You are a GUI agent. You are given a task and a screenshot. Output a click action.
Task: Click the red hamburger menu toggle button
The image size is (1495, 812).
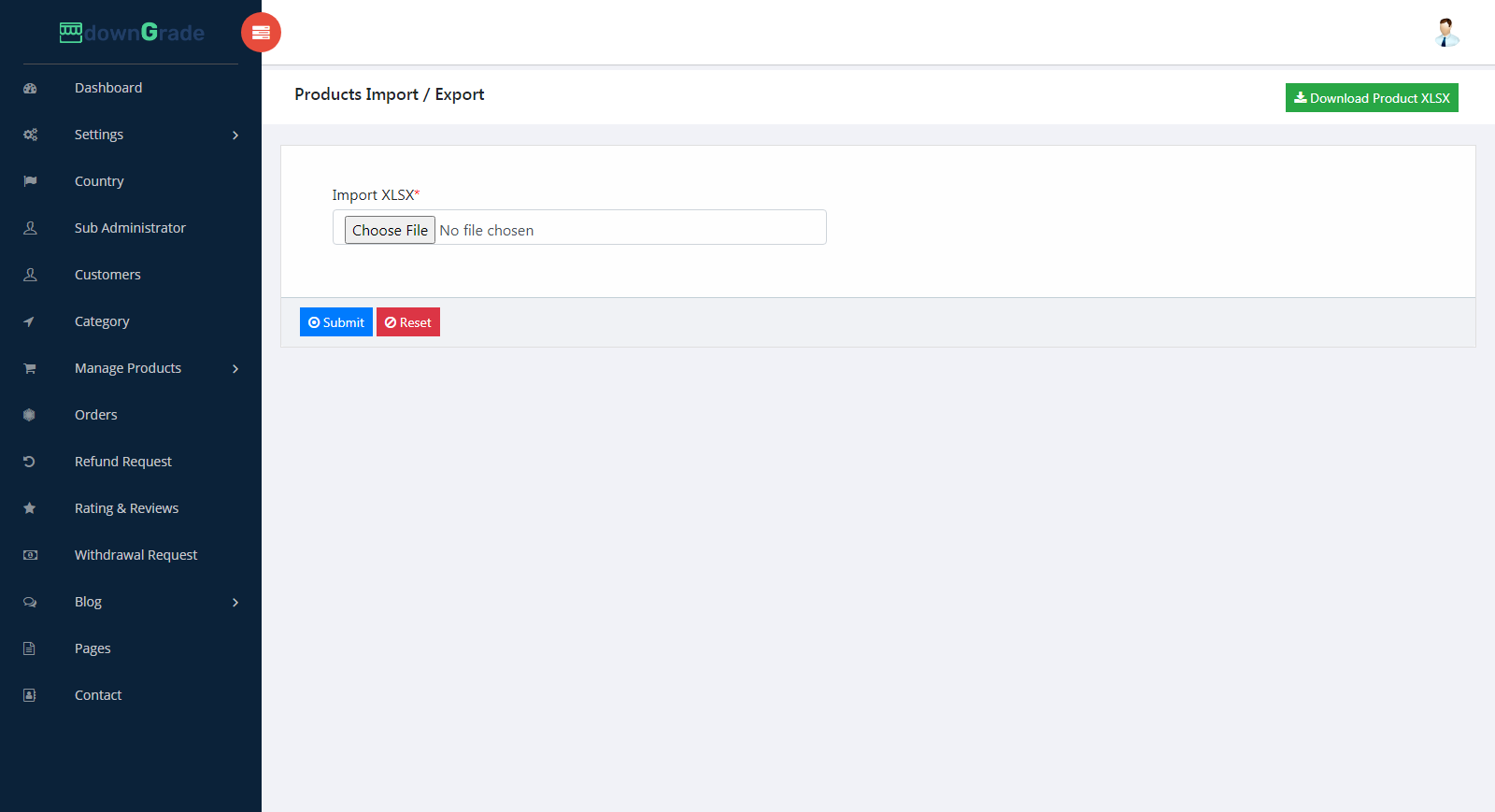point(261,33)
